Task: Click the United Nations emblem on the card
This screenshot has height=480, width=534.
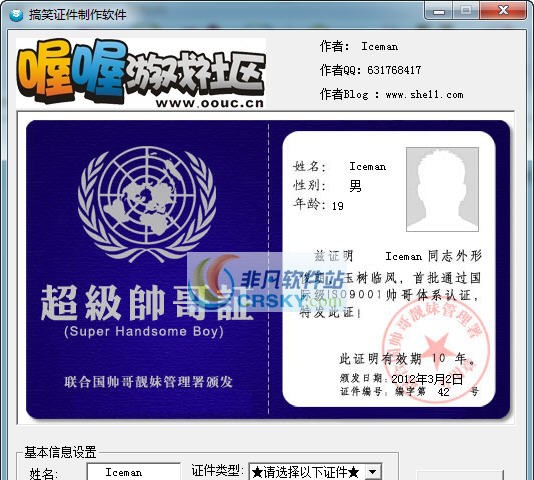Action: click(x=147, y=204)
